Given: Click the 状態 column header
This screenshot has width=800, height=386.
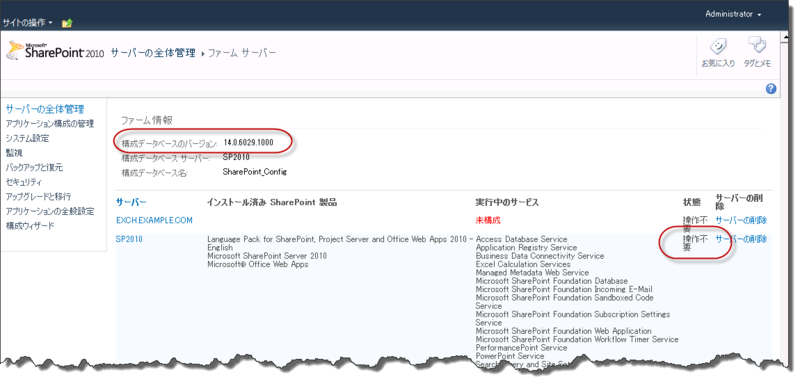Looking at the screenshot, I should point(691,202).
